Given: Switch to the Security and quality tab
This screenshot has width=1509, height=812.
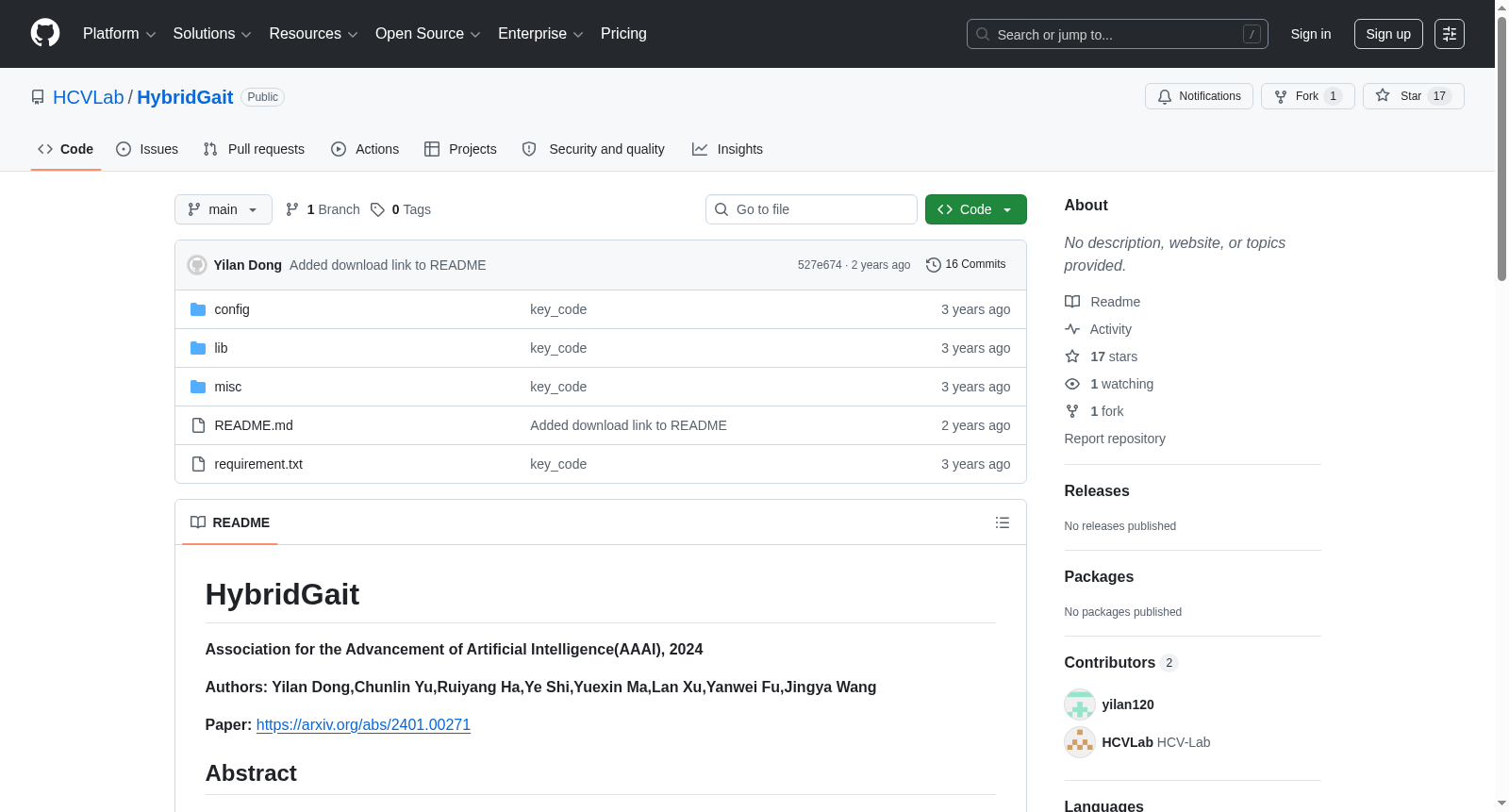Looking at the screenshot, I should click(x=593, y=149).
